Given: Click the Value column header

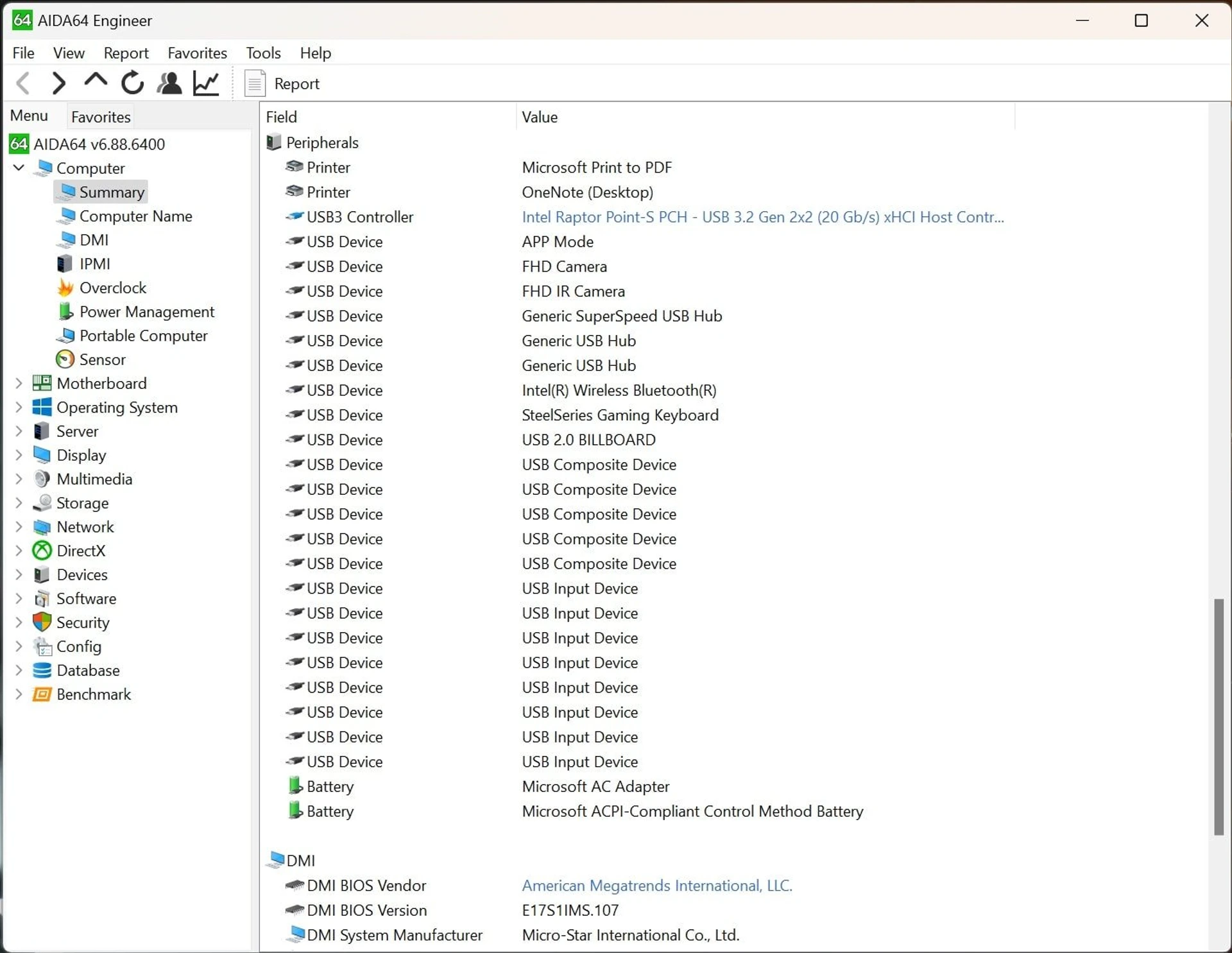Looking at the screenshot, I should [x=765, y=117].
